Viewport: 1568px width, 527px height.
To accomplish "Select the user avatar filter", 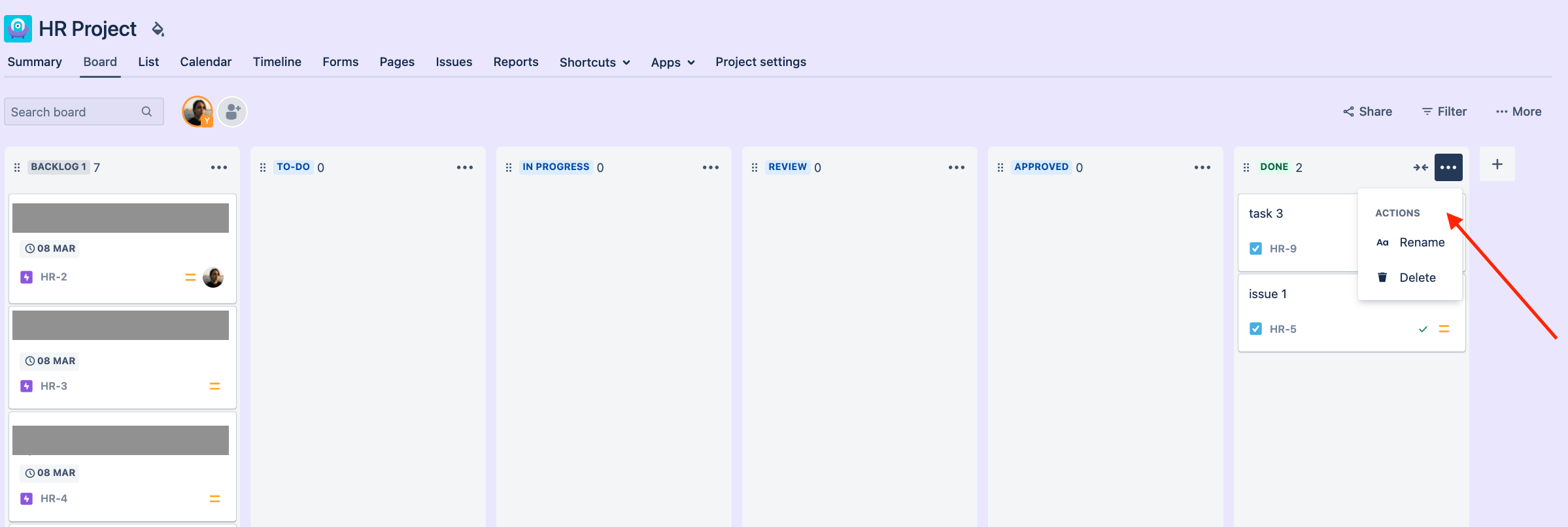I will [x=197, y=111].
